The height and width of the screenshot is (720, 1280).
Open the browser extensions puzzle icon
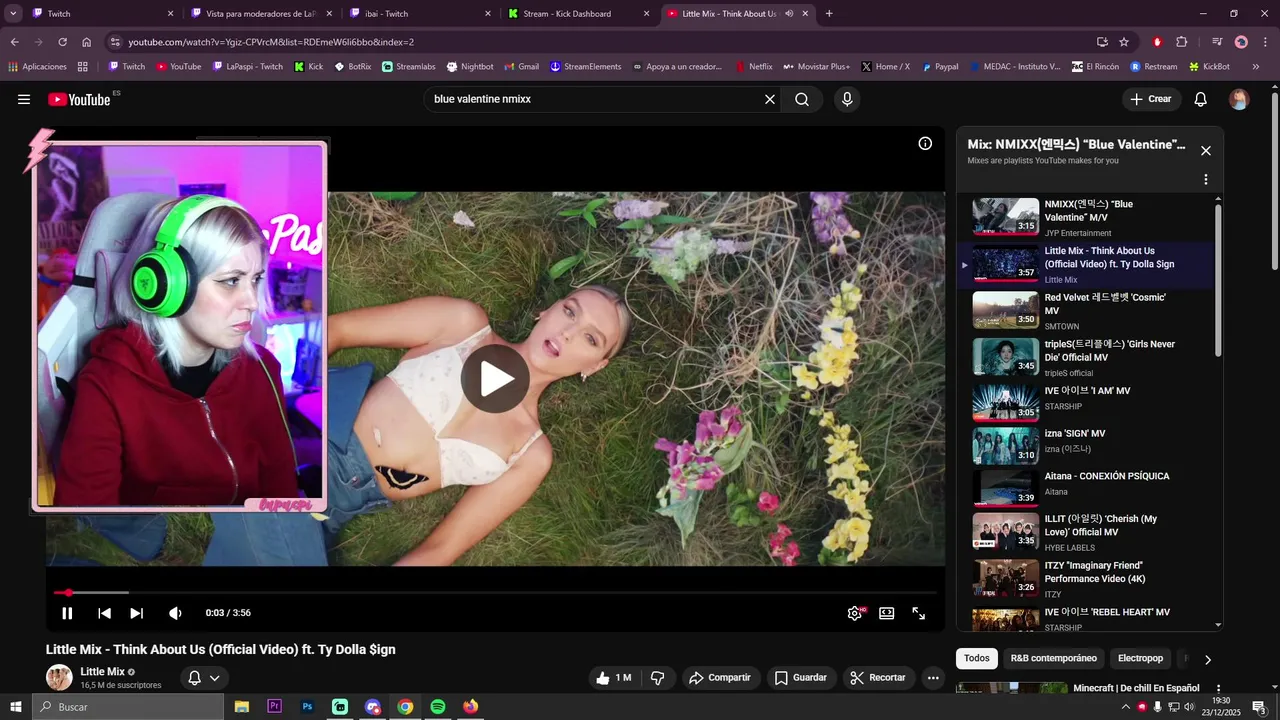click(x=1182, y=42)
